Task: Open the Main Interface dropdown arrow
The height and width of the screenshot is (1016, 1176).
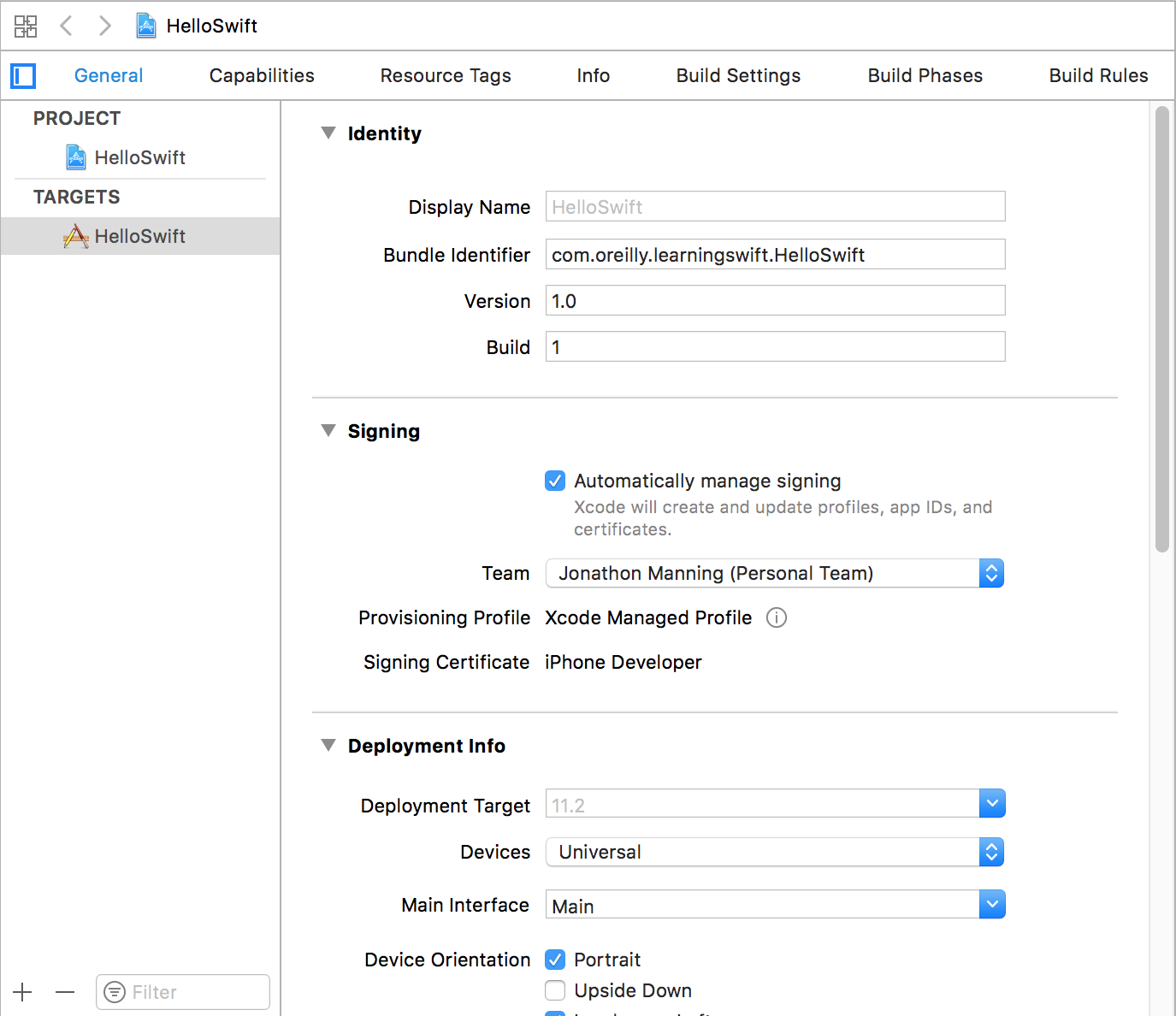Action: click(x=992, y=905)
